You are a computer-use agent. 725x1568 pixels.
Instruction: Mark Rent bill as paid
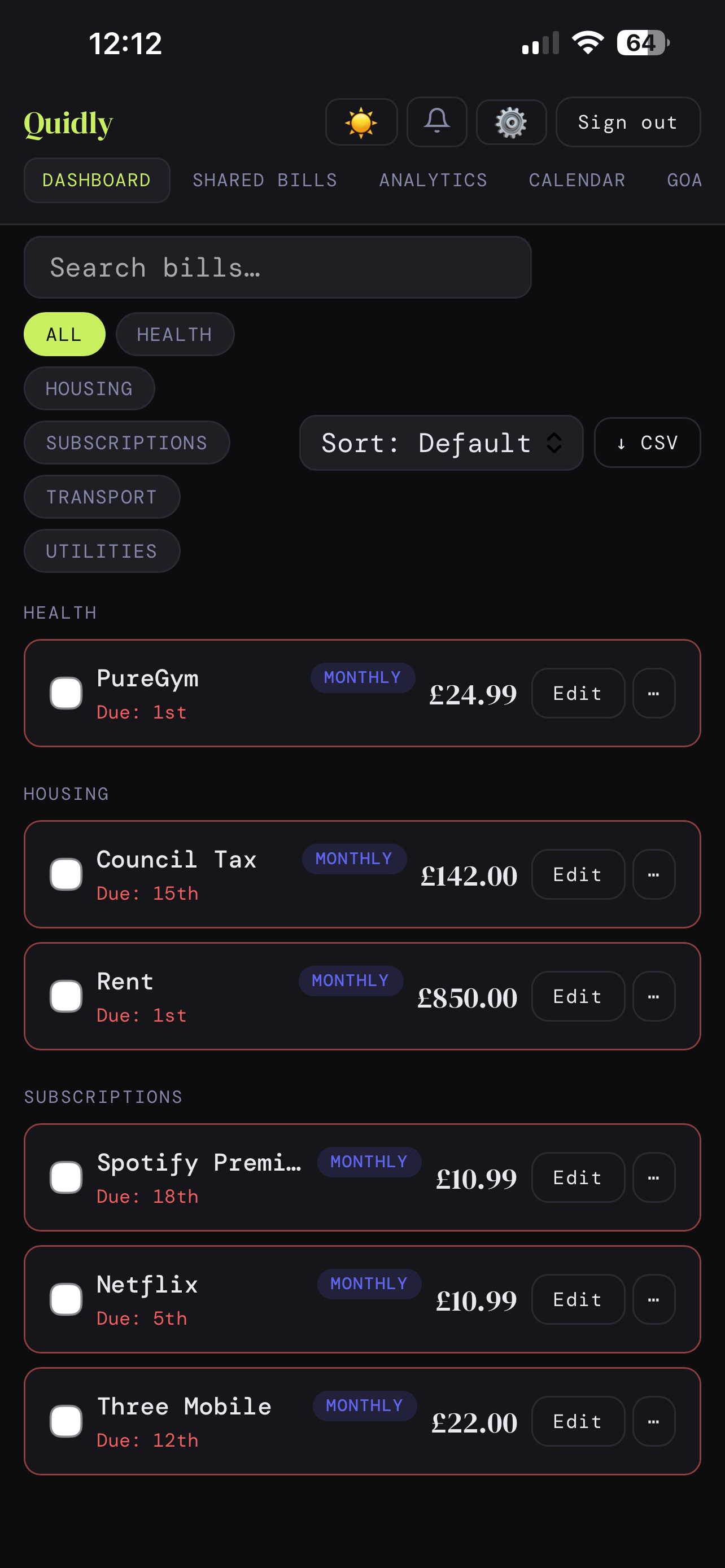(x=65, y=996)
